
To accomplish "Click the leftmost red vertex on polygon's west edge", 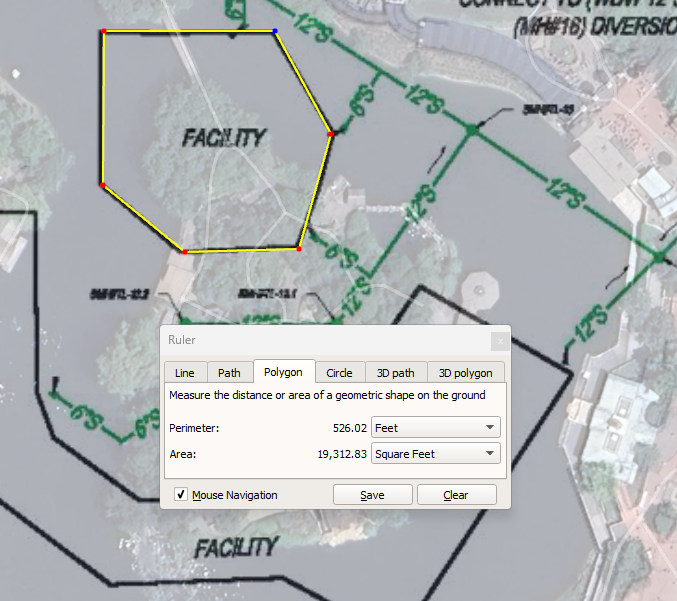I will [103, 185].
